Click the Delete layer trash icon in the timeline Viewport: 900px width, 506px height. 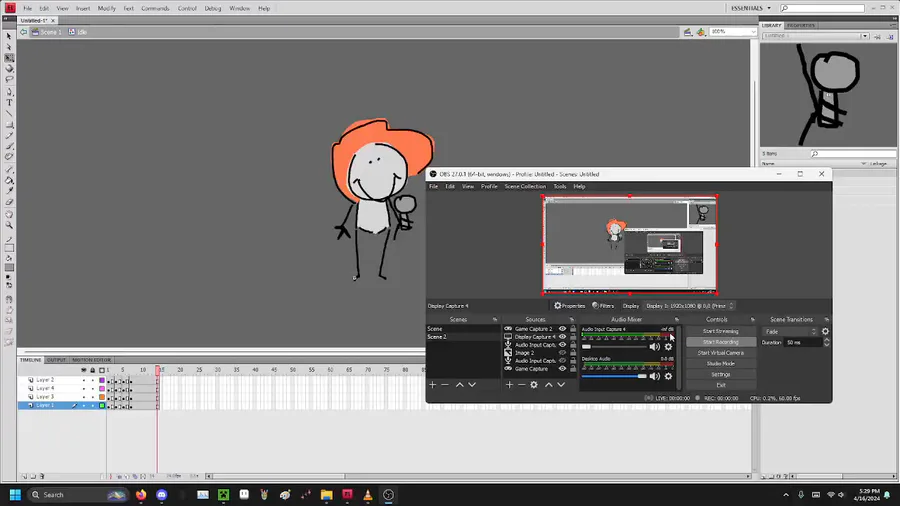[42, 476]
